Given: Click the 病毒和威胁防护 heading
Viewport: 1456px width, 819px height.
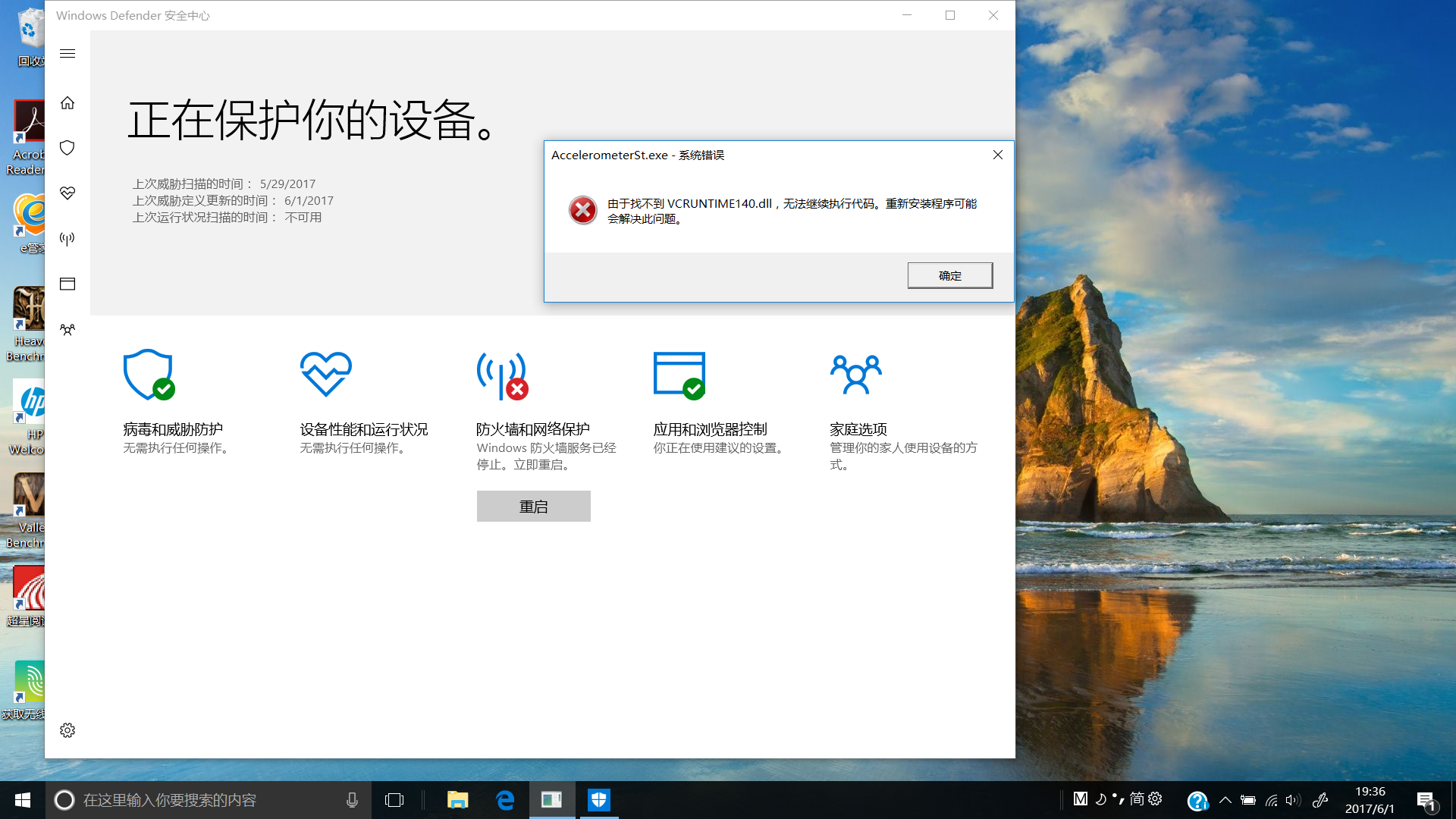Looking at the screenshot, I should [173, 429].
